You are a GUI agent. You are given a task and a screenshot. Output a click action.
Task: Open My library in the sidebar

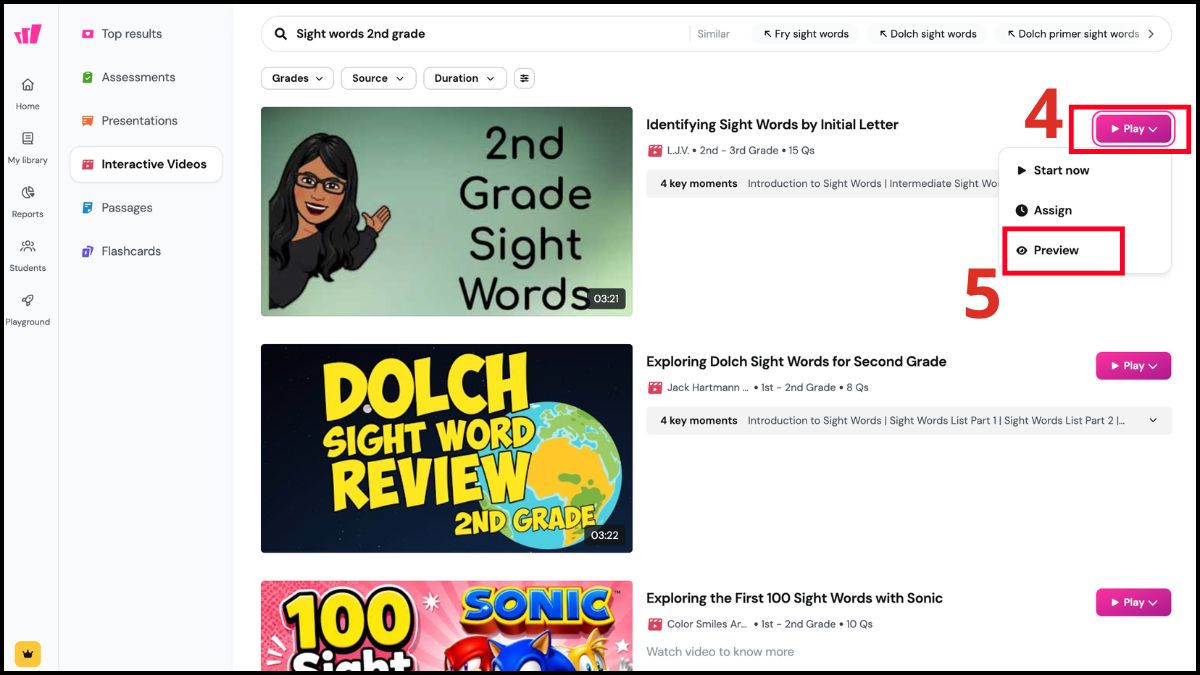click(27, 147)
